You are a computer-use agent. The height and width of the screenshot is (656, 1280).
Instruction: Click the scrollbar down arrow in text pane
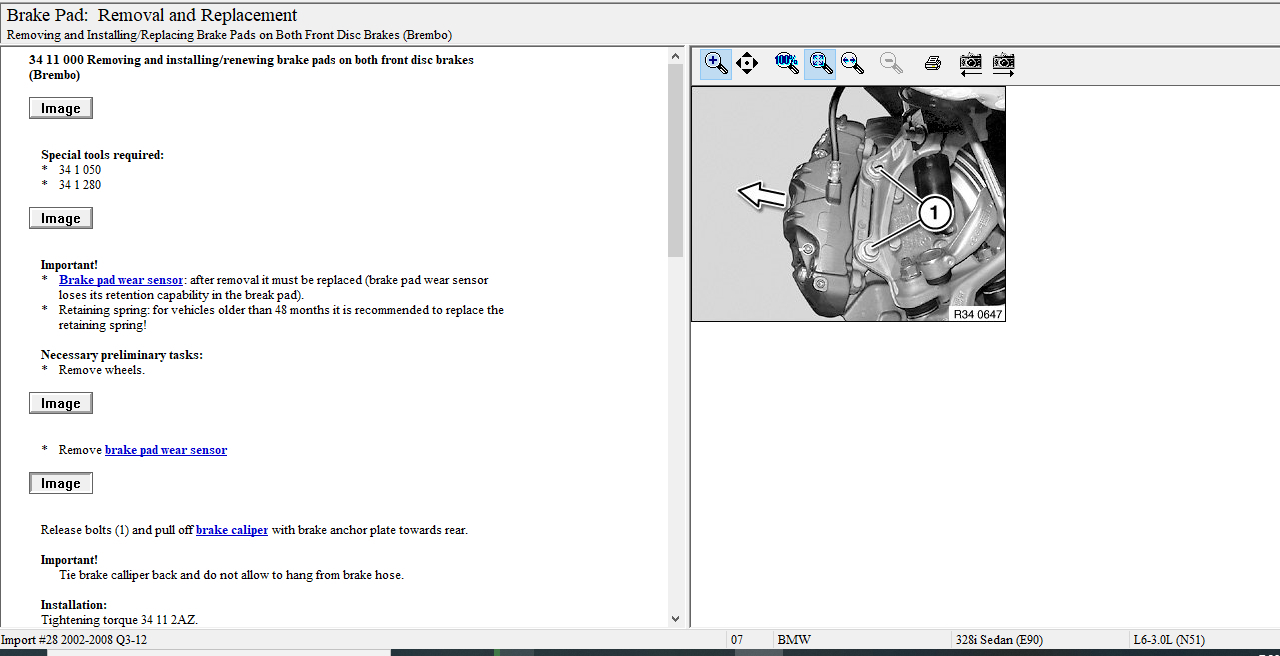point(675,619)
